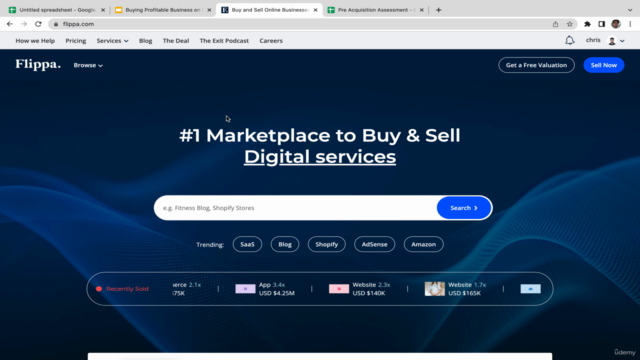Reload the page with the refresh icon
640x360 pixels.
pos(38,24)
